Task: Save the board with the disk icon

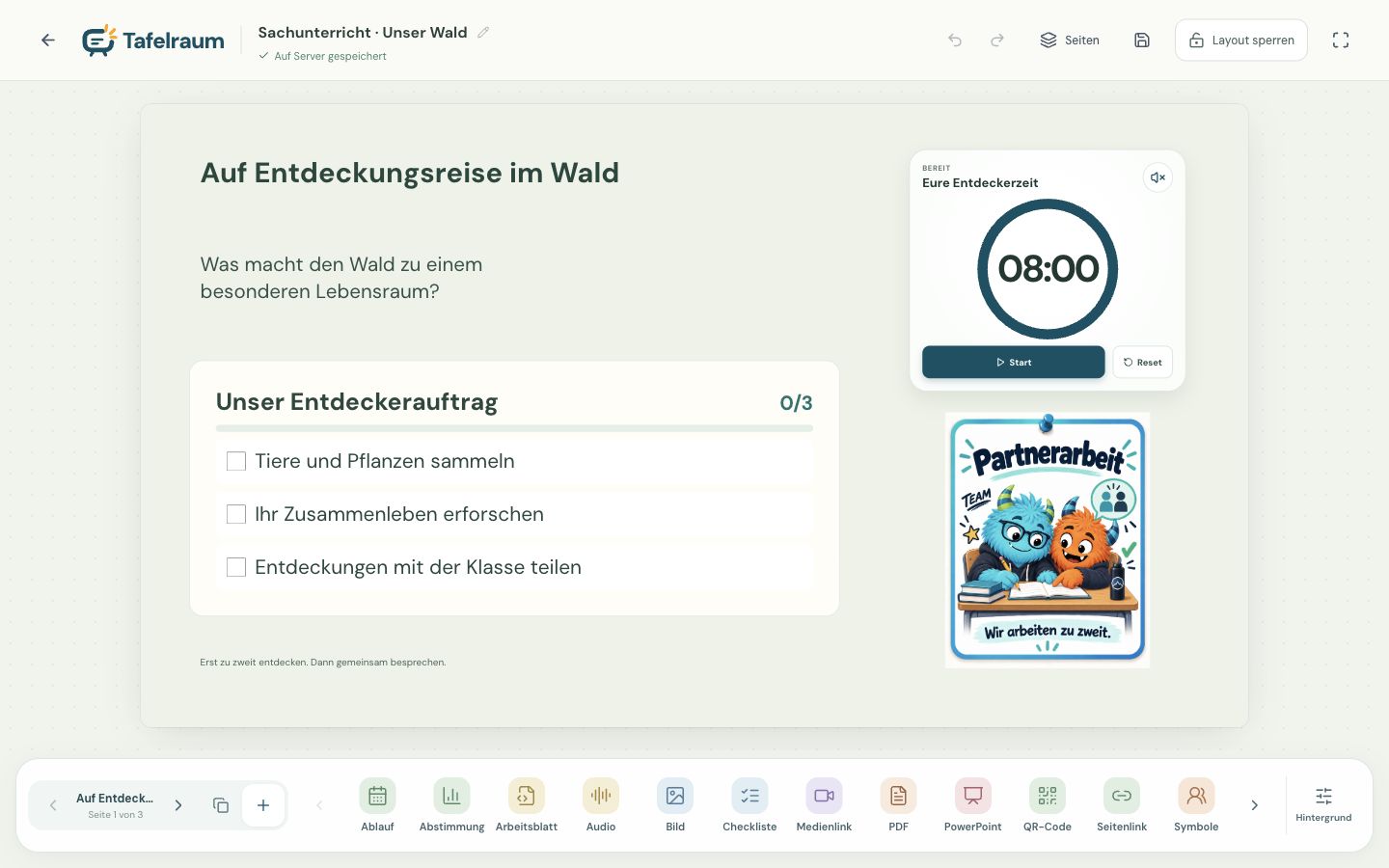Action: pyautogui.click(x=1142, y=41)
